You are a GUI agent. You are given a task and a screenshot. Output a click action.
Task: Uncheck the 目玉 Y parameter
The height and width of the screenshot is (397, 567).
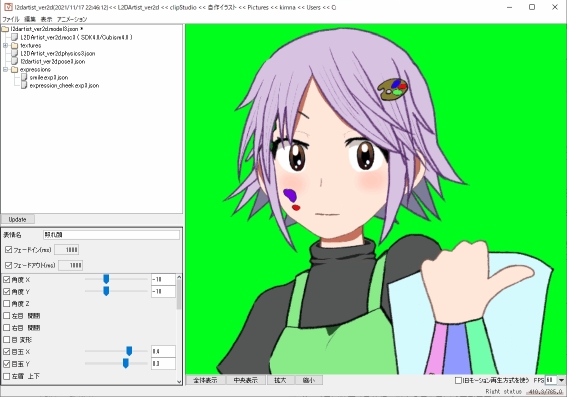tap(7, 364)
